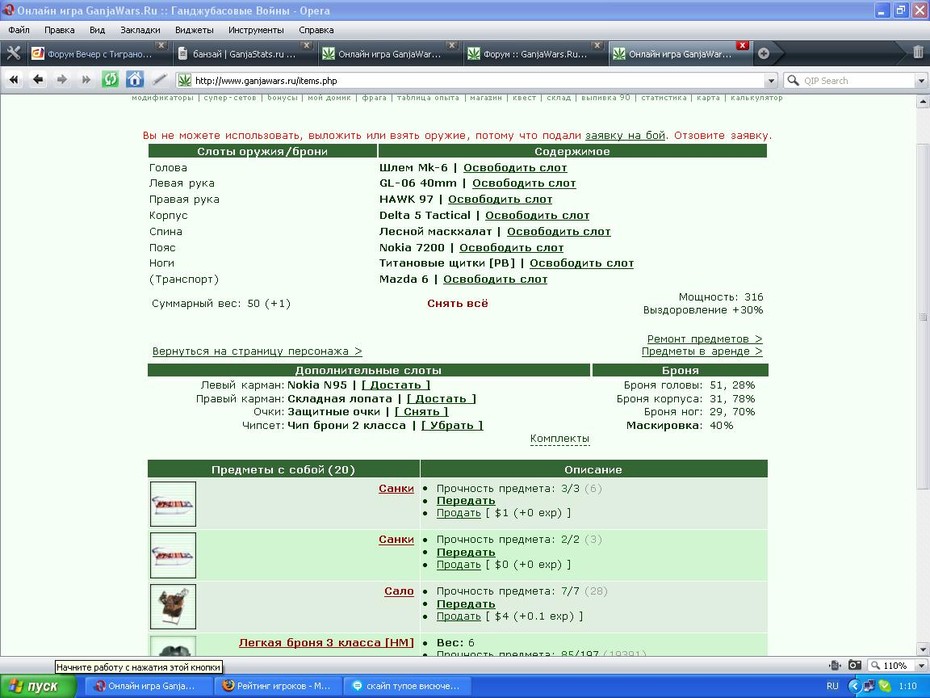Viewport: 930px width, 698px height.
Task: Switch to 'Форум :: GanjaWars.Ru' tab
Action: pos(535,54)
